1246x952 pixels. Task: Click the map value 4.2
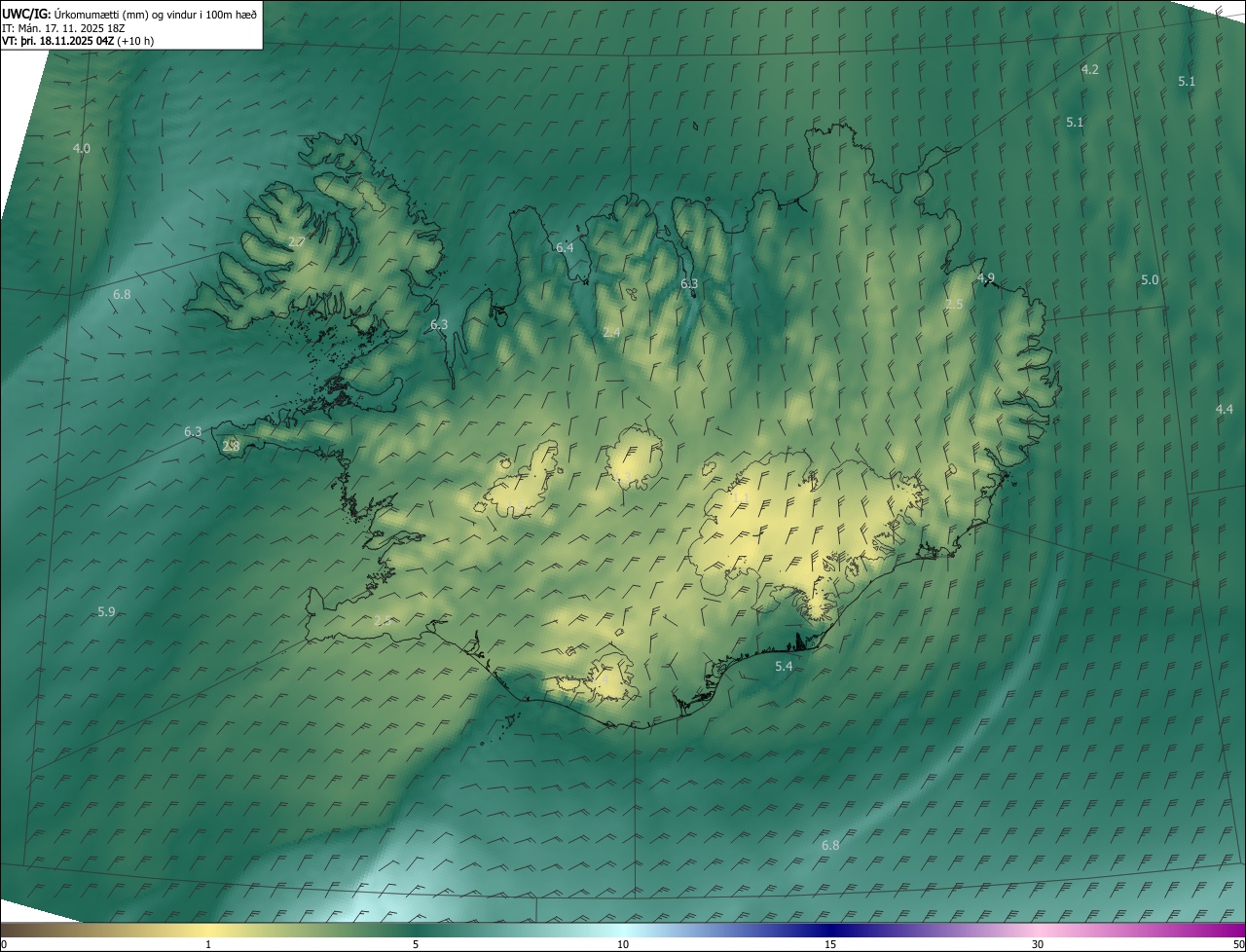(1090, 70)
